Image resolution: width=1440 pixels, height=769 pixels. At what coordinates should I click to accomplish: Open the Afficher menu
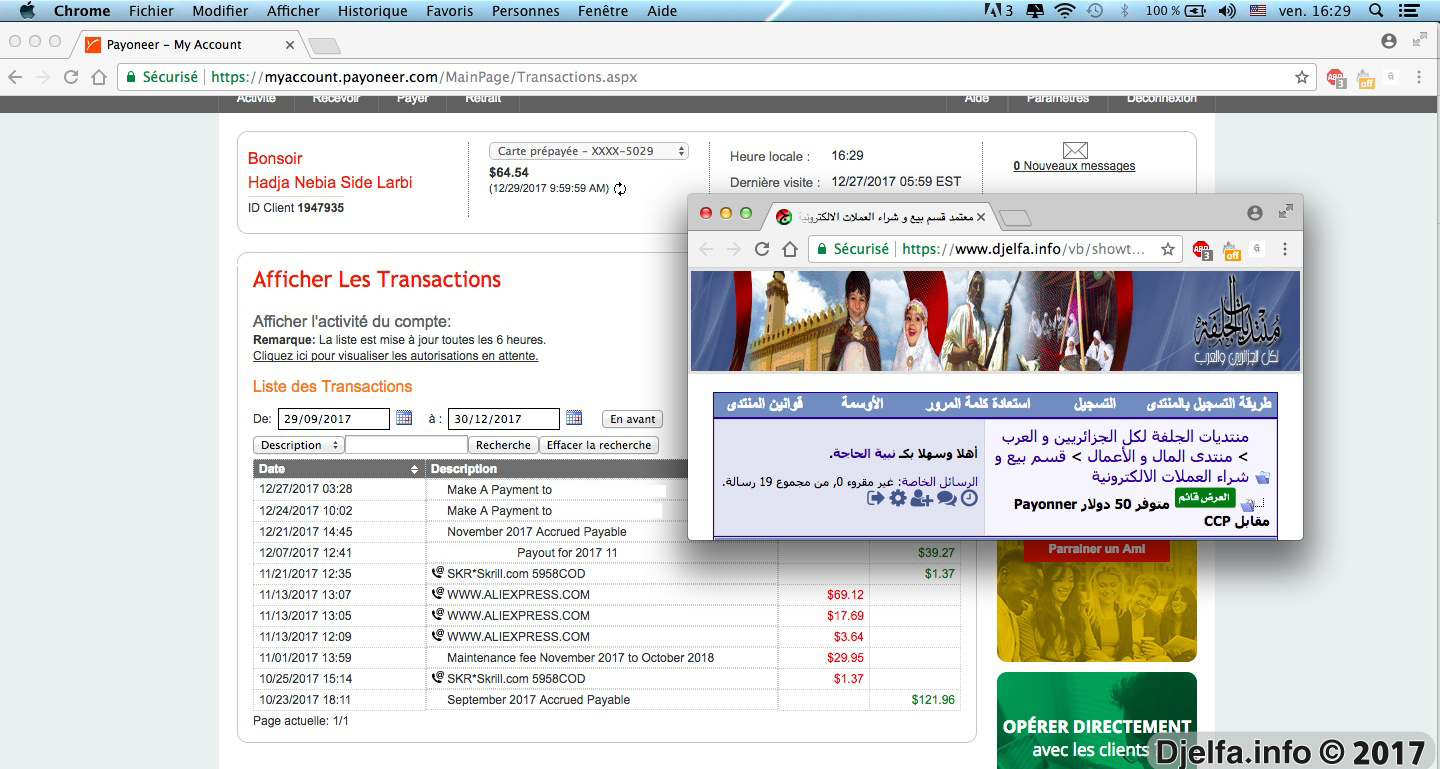[293, 11]
